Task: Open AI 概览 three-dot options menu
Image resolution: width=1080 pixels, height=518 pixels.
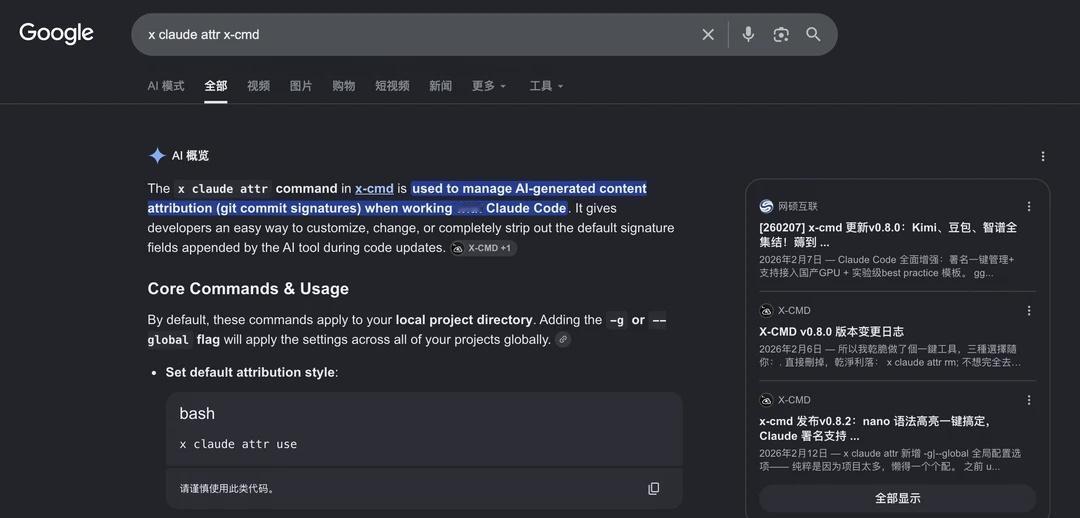Action: click(1043, 156)
